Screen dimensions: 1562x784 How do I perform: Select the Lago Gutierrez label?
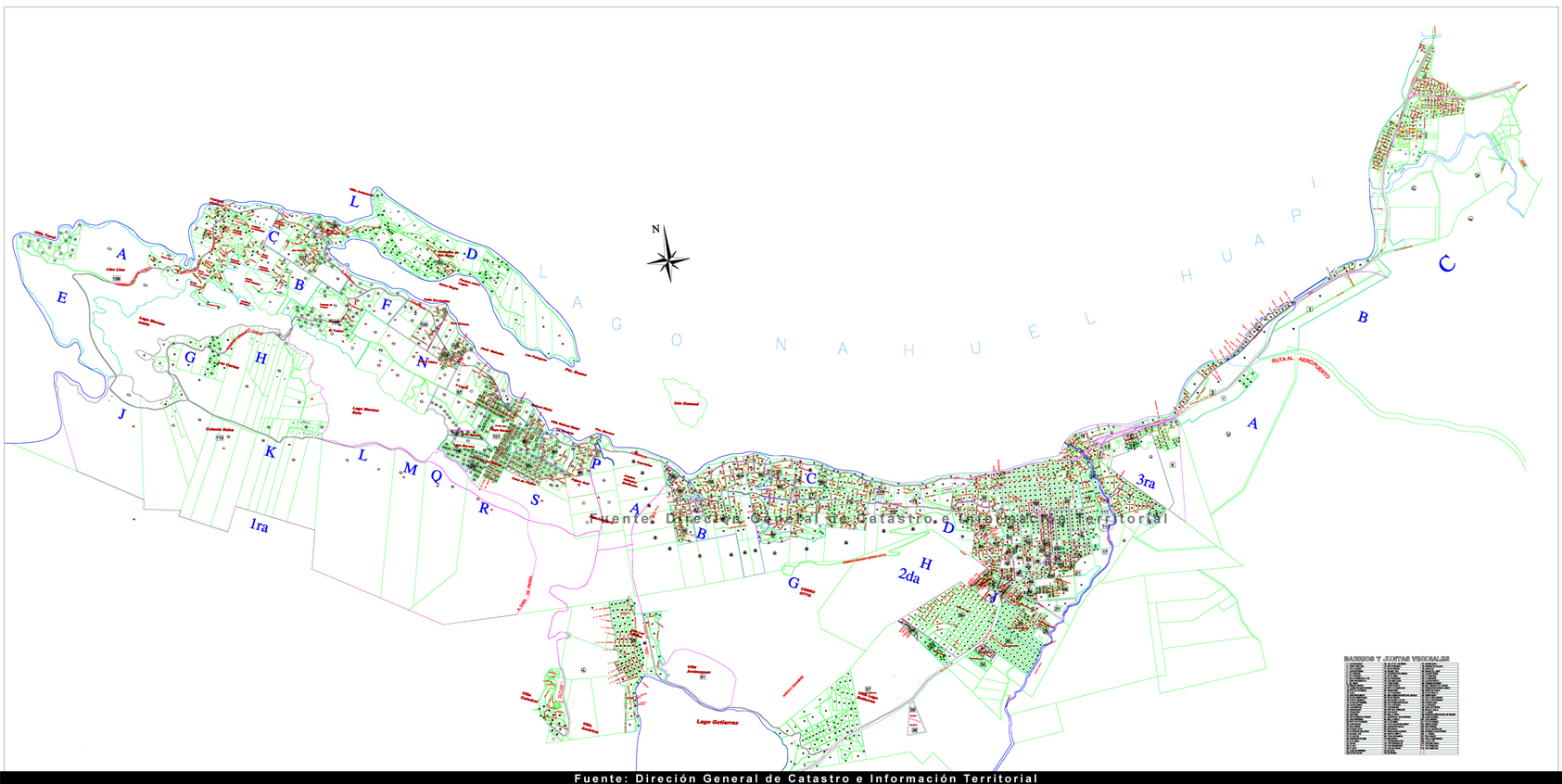pyautogui.click(x=718, y=722)
